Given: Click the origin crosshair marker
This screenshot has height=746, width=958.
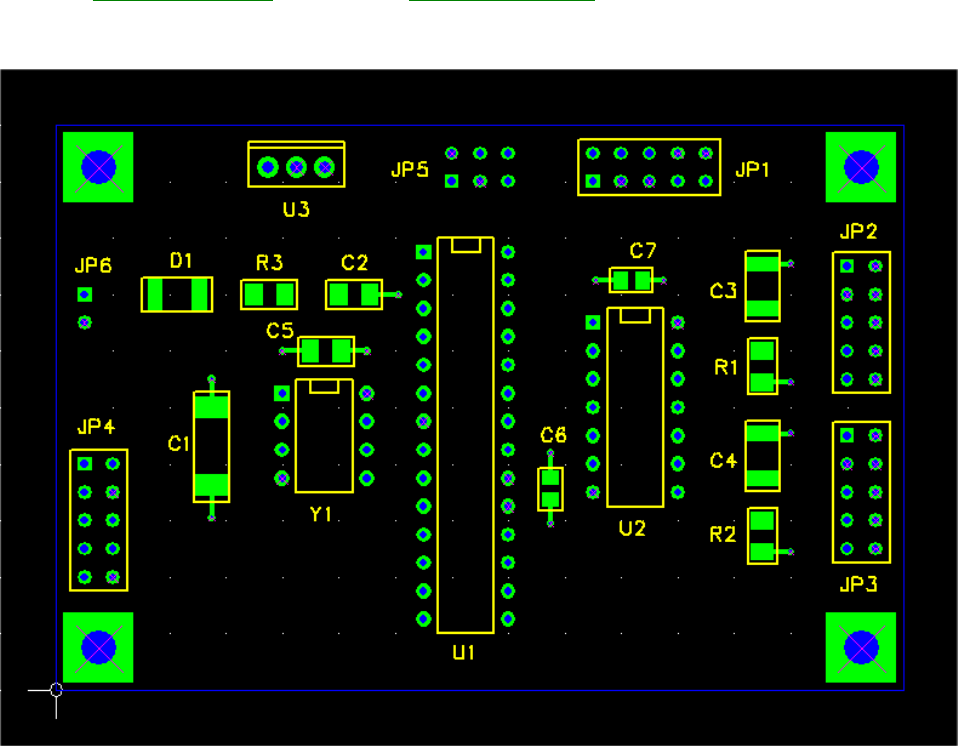Looking at the screenshot, I should point(56,690).
